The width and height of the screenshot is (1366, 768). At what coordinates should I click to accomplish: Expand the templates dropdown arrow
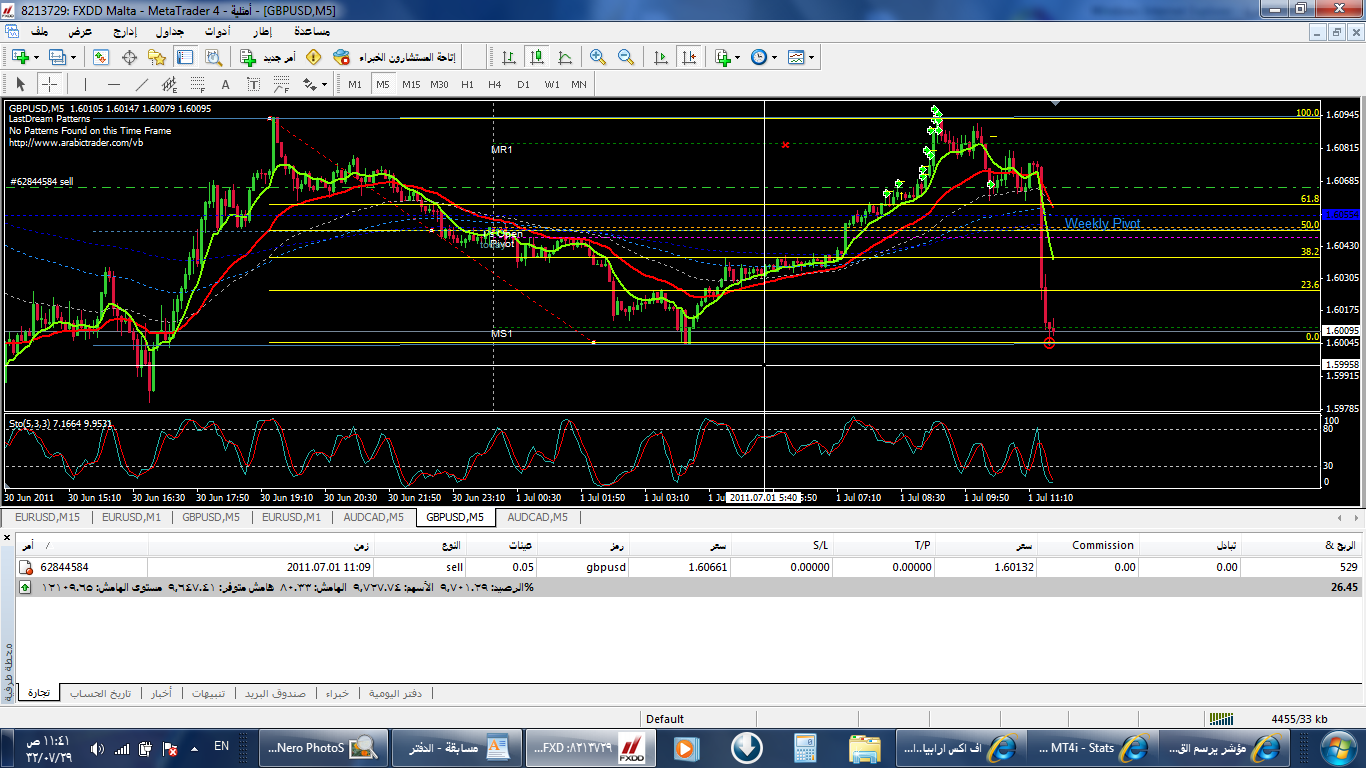pos(811,57)
